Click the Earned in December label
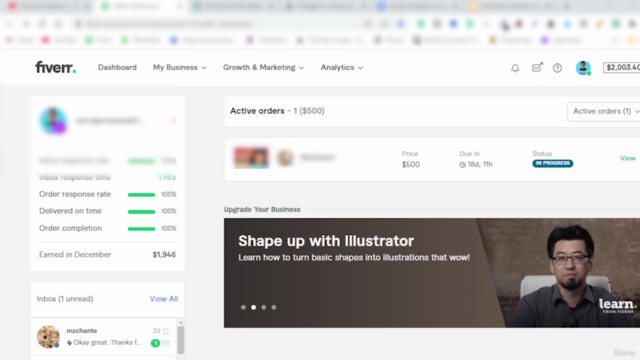Screen dimensions: 640x360 coord(75,255)
